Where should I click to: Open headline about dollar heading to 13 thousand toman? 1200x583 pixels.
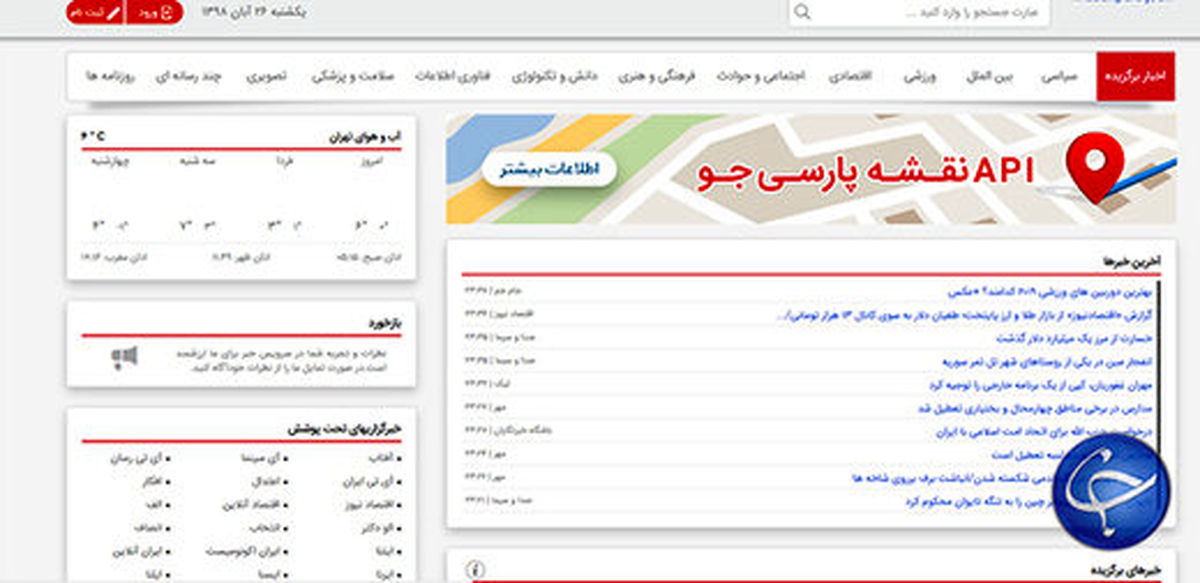point(964,315)
